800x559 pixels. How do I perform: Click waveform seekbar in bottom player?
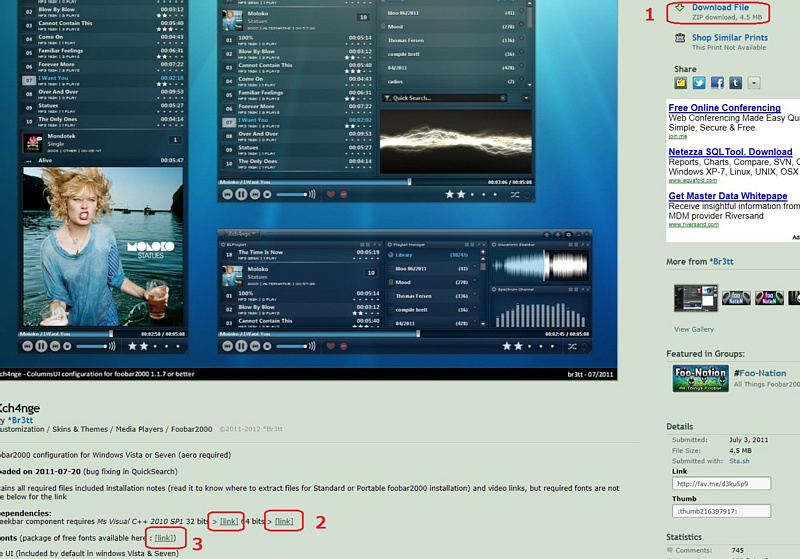pos(540,266)
